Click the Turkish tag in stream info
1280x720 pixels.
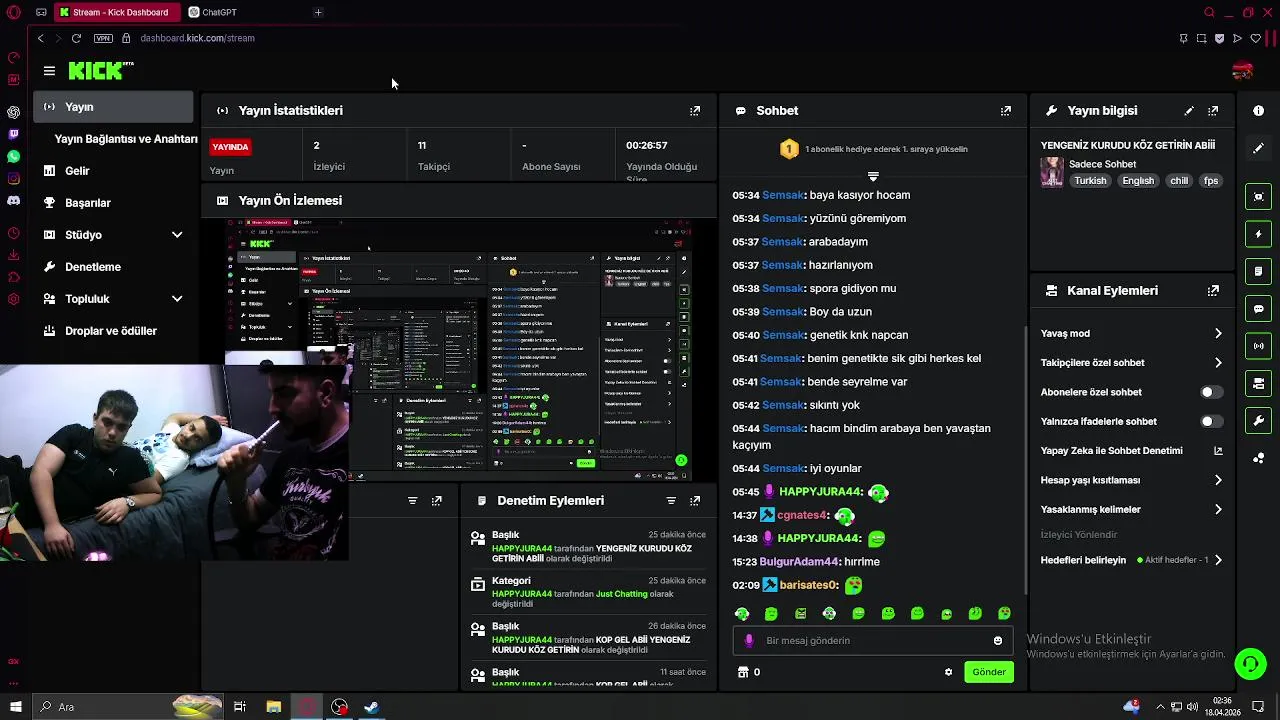pyautogui.click(x=1090, y=181)
